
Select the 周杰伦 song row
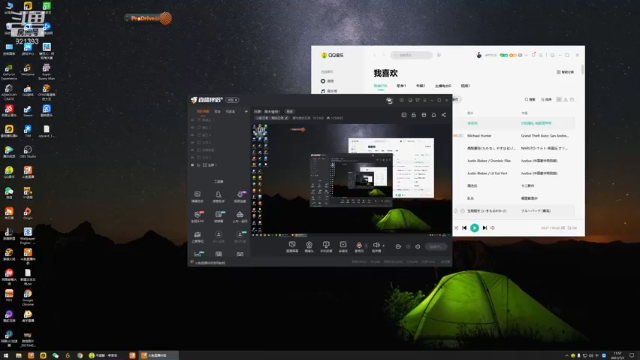coord(514,186)
